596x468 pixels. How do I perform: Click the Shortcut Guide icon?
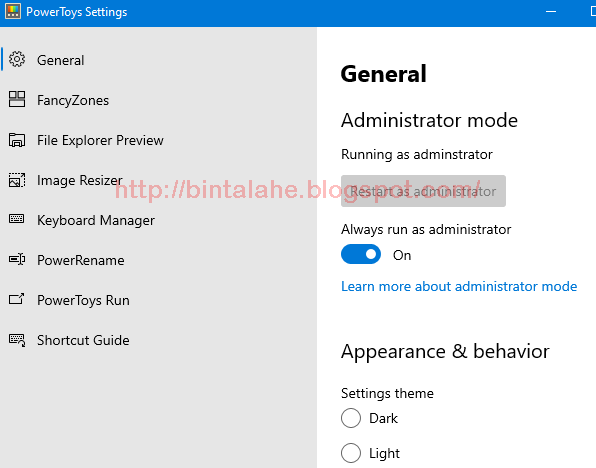tap(17, 340)
